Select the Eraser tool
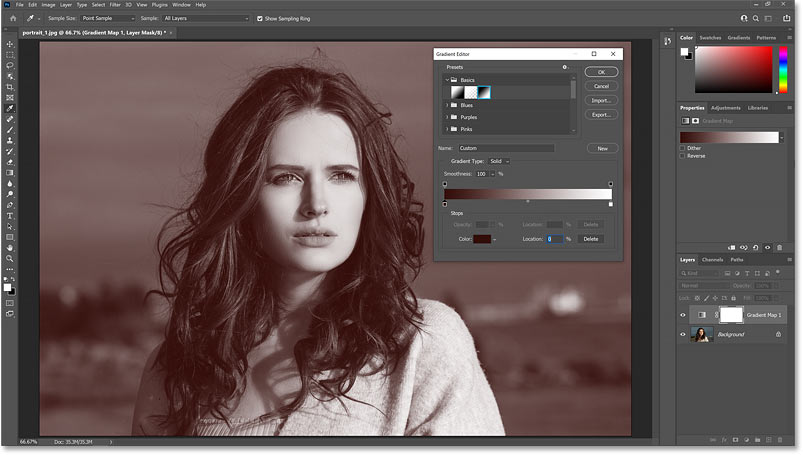This screenshot has height=455, width=803. tap(10, 162)
